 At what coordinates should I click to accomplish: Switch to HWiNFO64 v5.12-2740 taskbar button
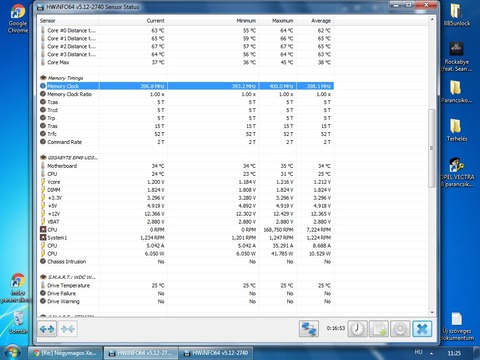216,353
